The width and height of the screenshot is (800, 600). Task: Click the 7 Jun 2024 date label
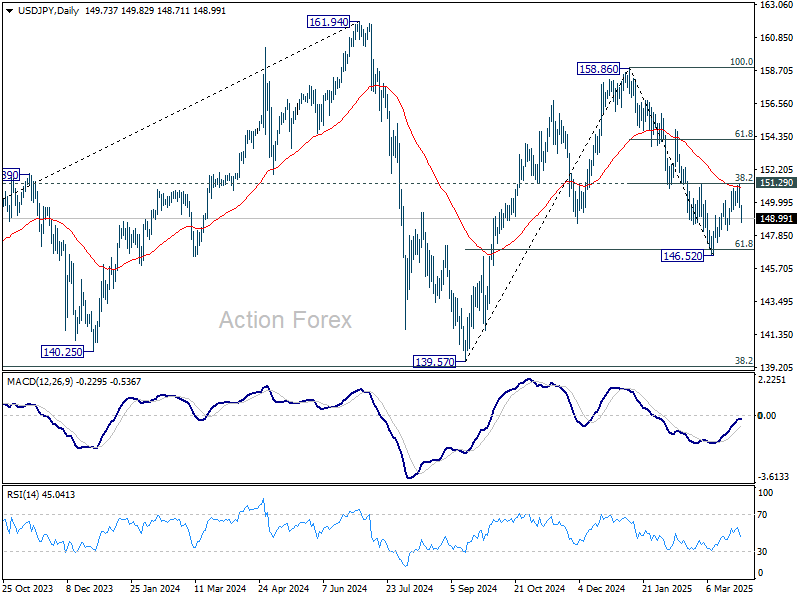point(345,588)
